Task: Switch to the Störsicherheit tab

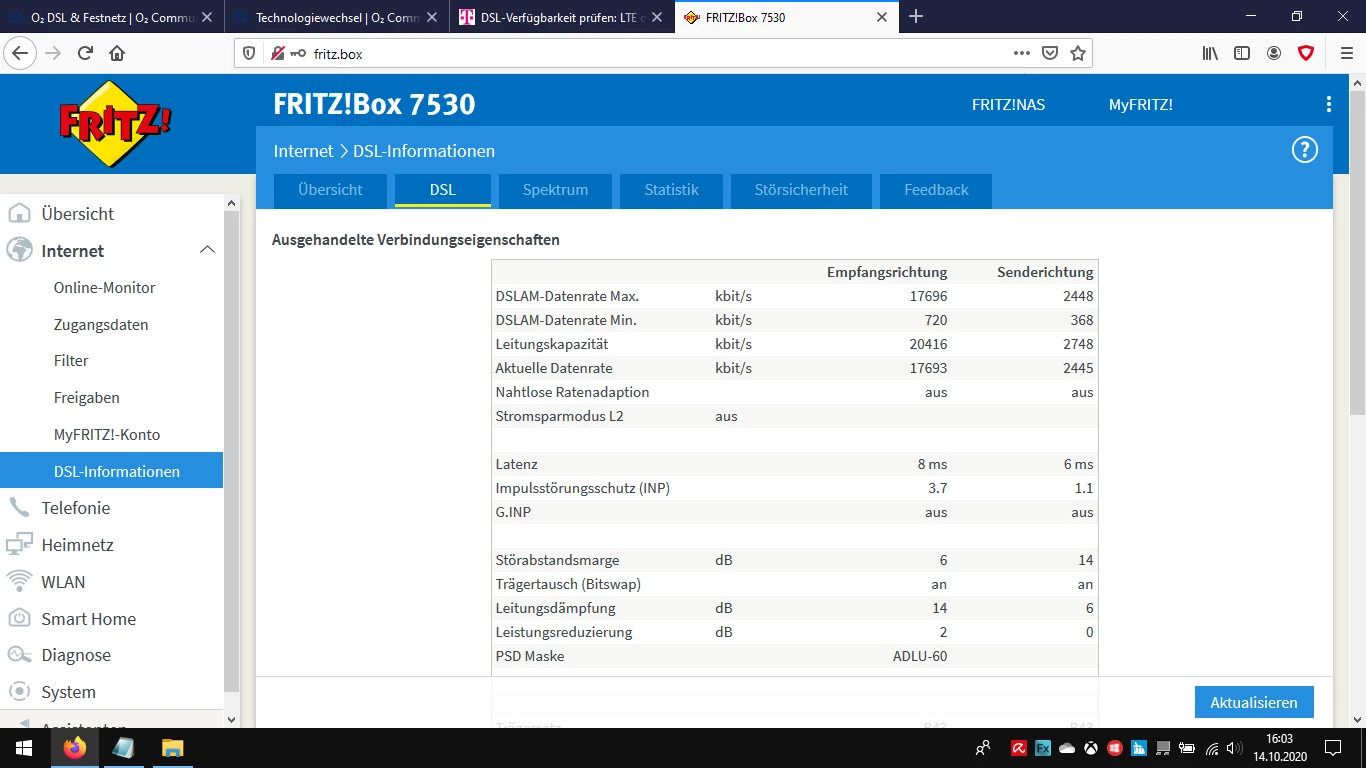Action: click(800, 190)
